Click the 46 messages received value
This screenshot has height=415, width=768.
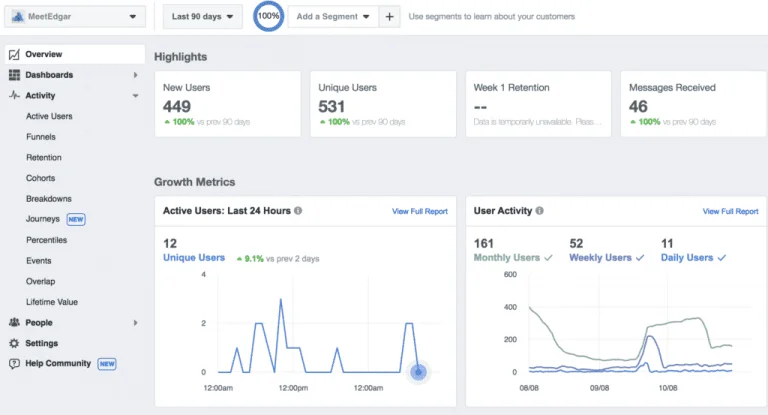[x=638, y=106]
